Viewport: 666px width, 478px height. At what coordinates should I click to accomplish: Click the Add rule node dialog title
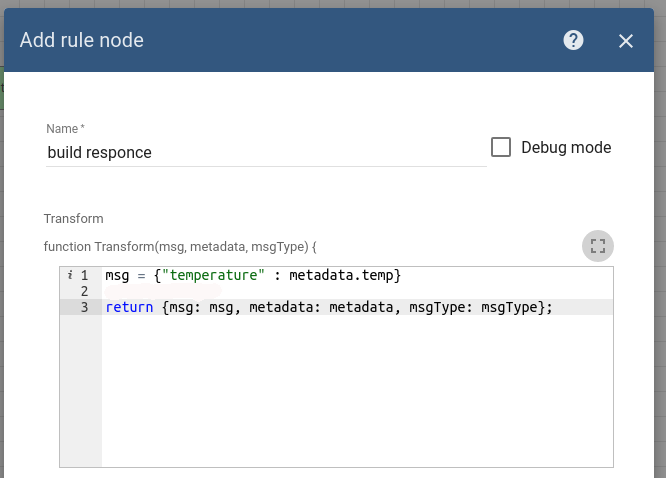tap(82, 40)
